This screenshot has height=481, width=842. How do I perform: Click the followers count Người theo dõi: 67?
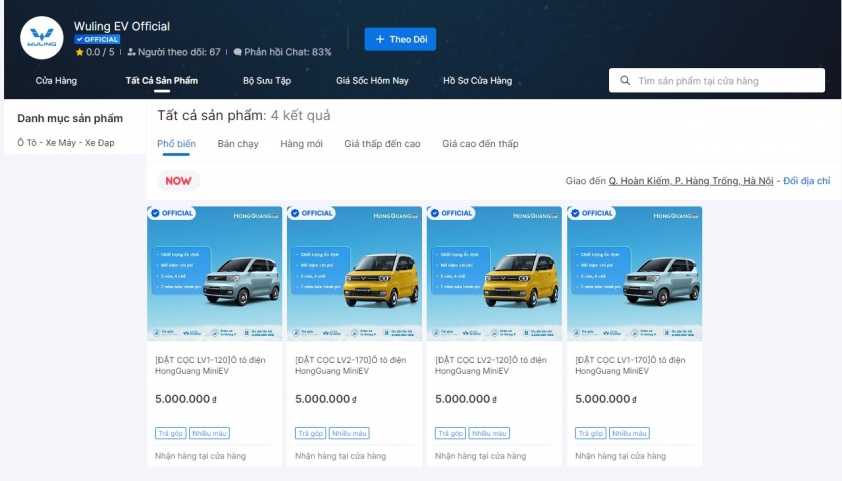173,52
